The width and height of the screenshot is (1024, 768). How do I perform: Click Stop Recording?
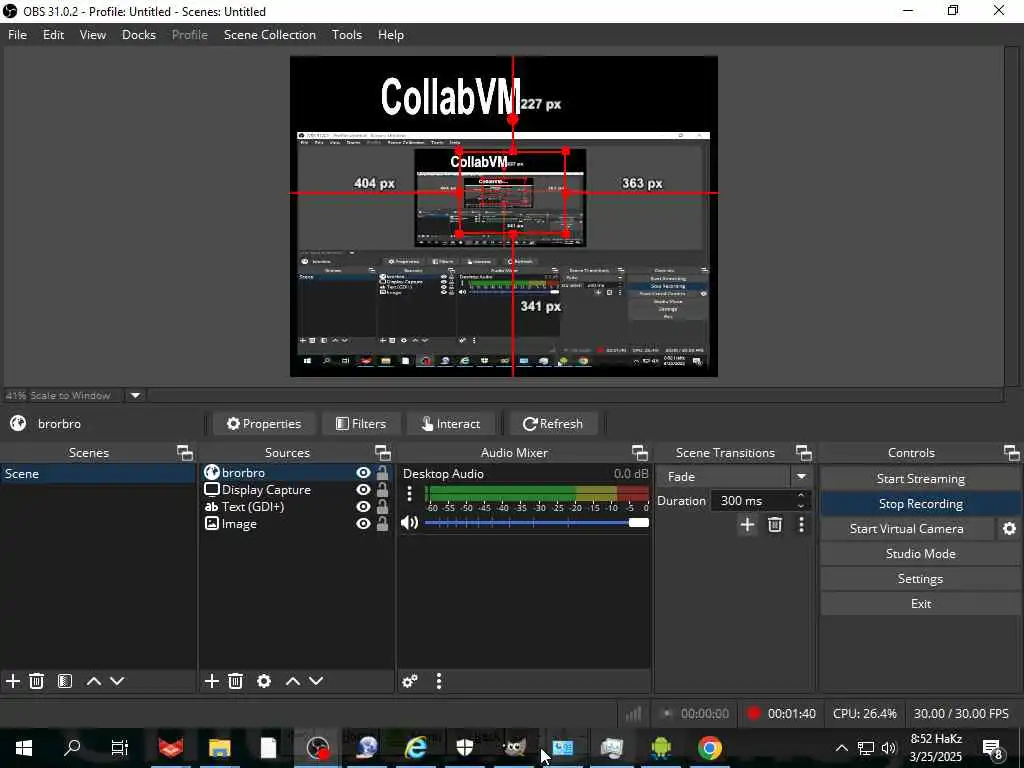(x=920, y=504)
